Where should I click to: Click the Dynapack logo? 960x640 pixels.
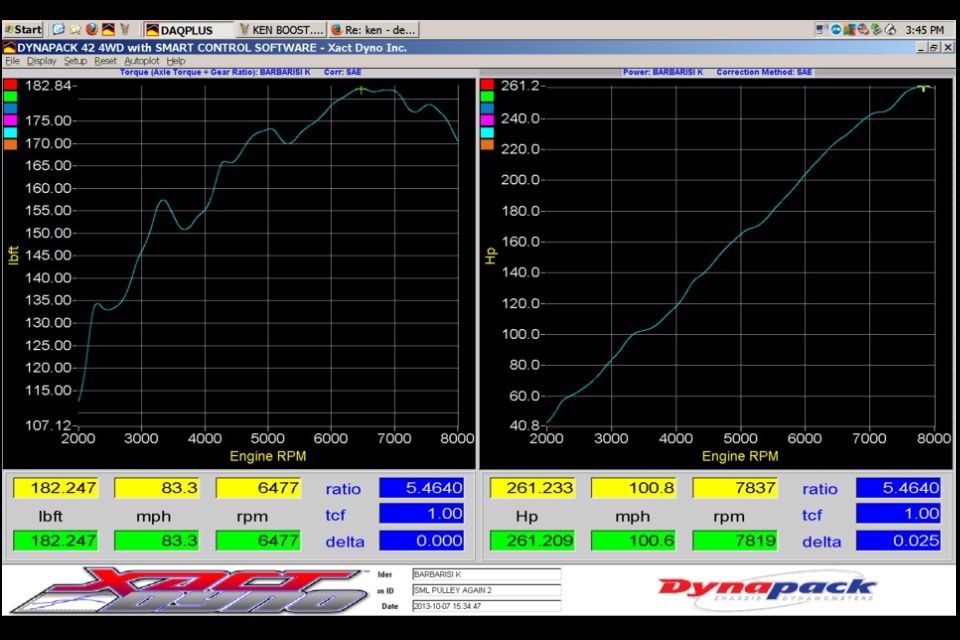point(767,590)
